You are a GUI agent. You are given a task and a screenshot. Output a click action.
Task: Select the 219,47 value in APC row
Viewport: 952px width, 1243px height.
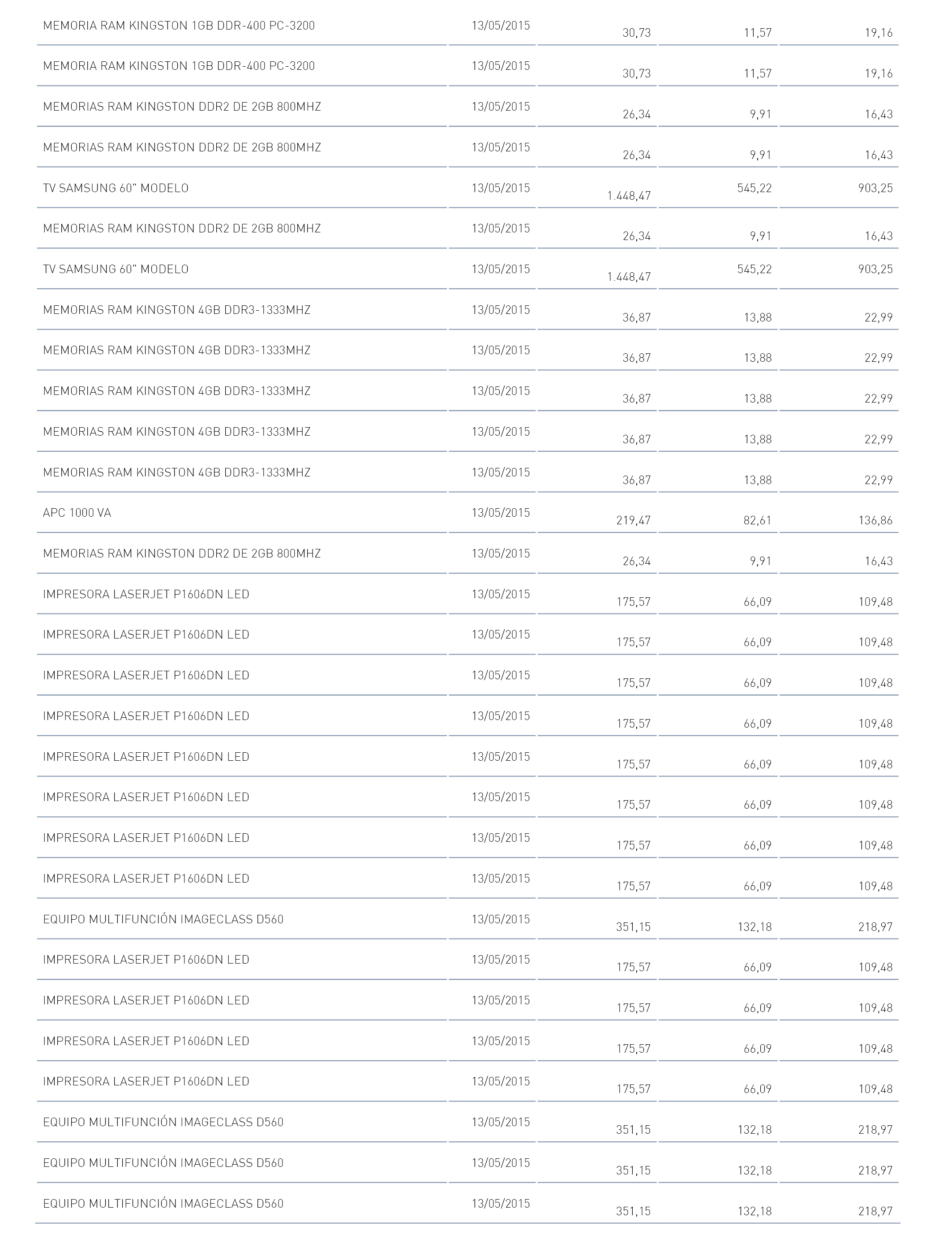(634, 520)
